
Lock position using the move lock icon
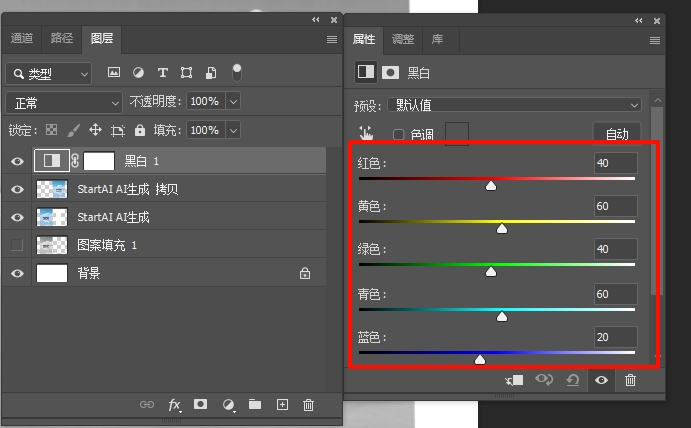tap(96, 130)
